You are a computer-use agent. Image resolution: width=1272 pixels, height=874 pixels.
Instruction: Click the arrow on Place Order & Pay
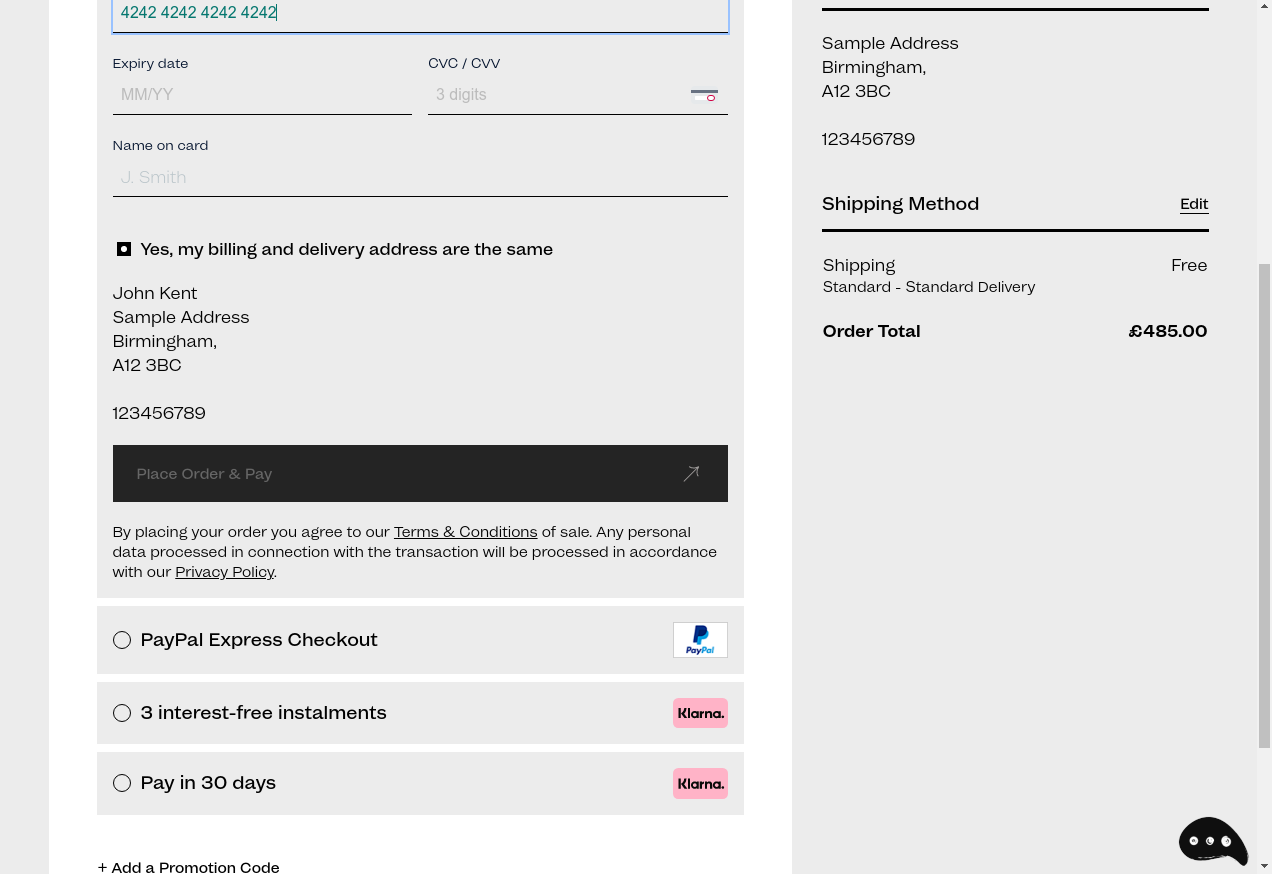[x=691, y=474]
